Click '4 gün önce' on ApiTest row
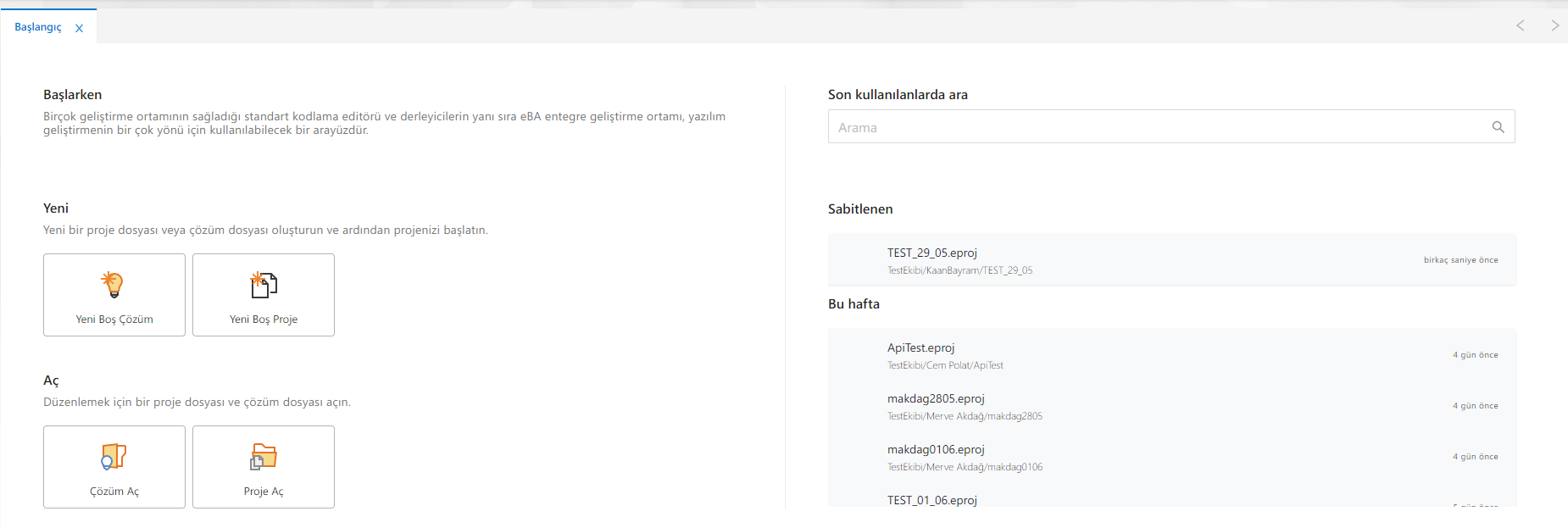The image size is (1568, 528). point(1475,355)
